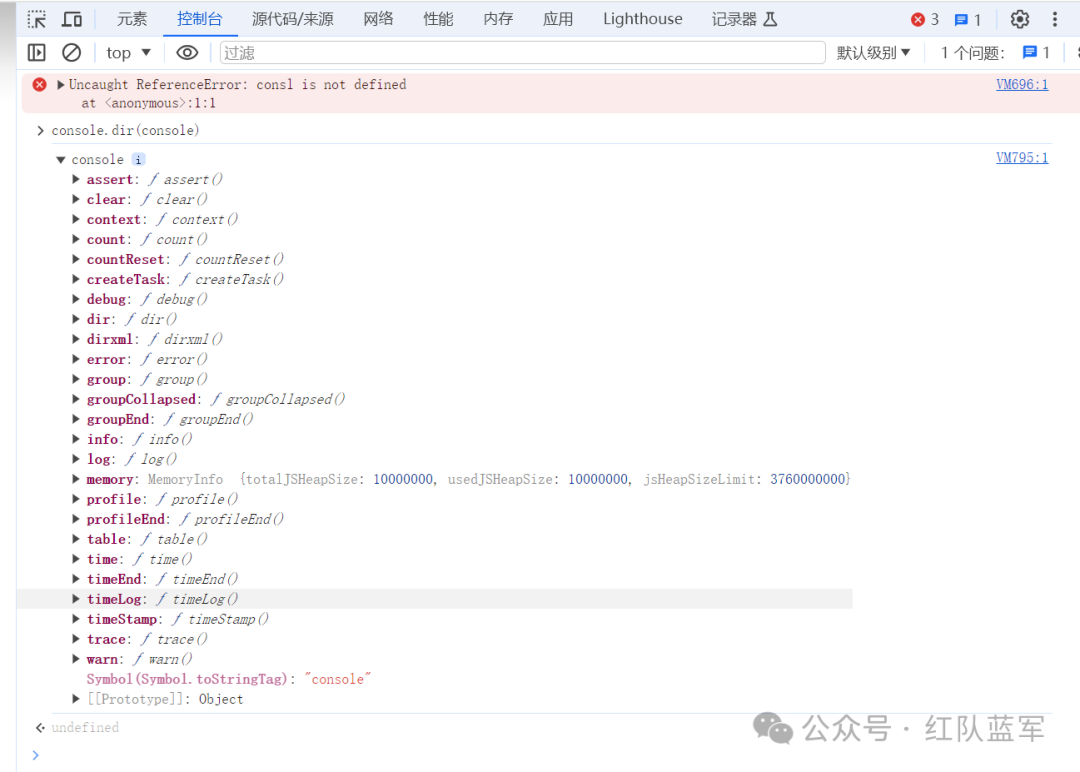Switch to the Lighthouse tab

pos(642,19)
